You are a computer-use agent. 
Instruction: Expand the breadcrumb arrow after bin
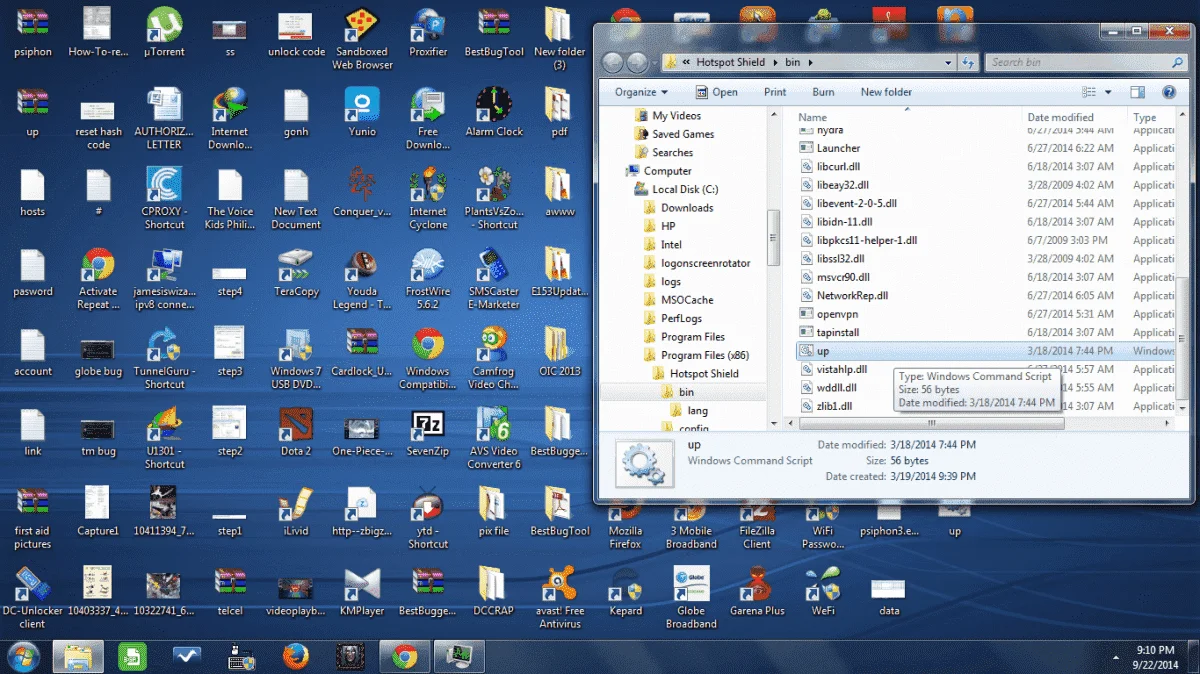coord(810,62)
